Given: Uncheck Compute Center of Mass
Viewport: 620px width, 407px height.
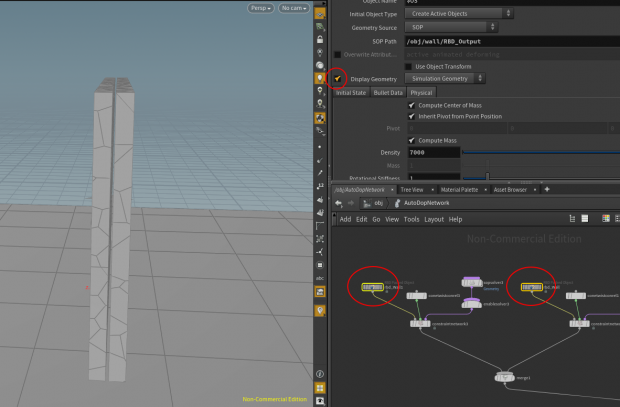Looking at the screenshot, I should tap(411, 105).
